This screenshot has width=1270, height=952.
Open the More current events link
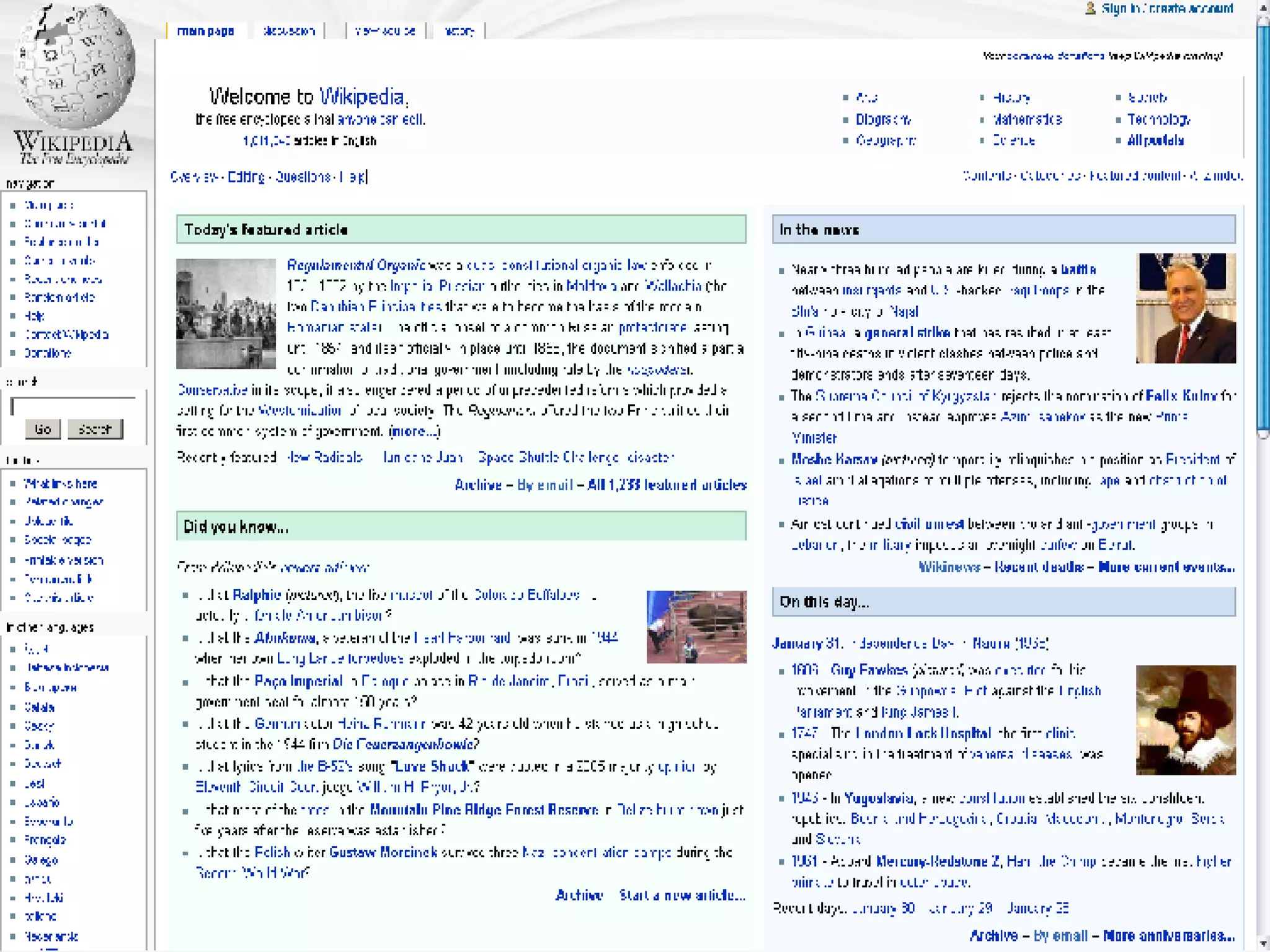(1166, 567)
